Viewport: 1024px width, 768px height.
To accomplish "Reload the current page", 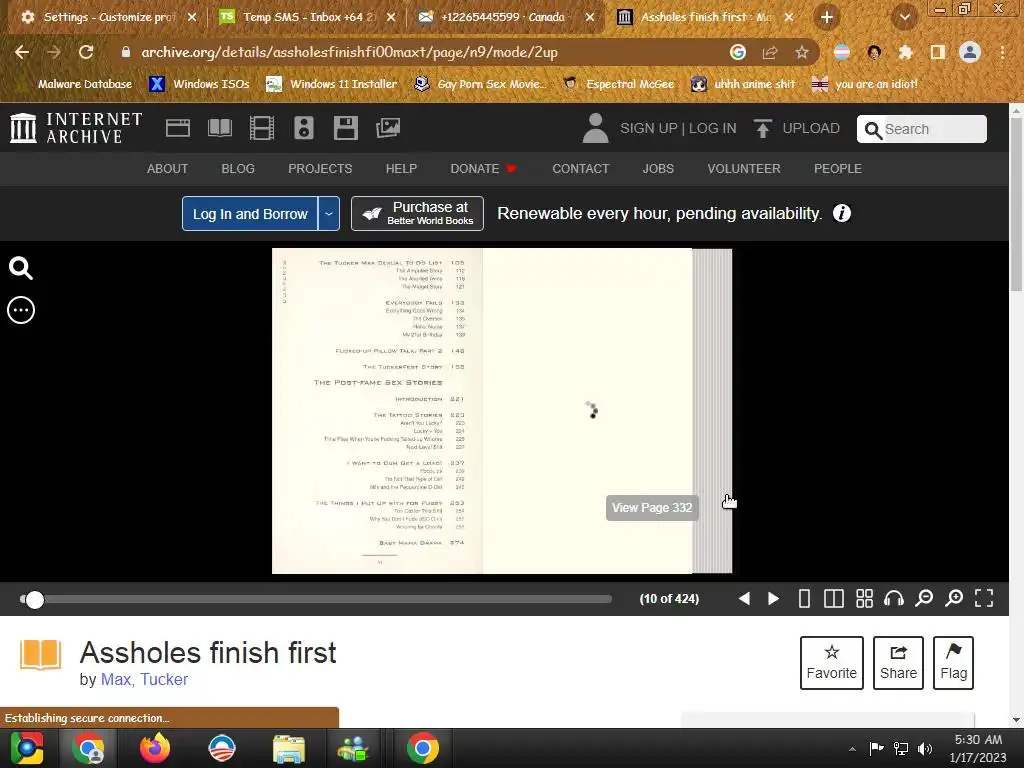I will [86, 52].
